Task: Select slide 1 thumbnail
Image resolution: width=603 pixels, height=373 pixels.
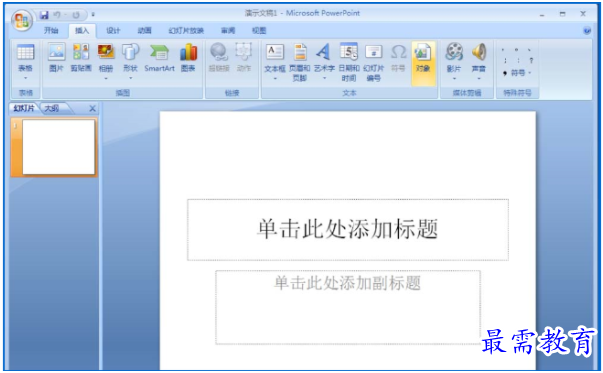Action: 58,147
